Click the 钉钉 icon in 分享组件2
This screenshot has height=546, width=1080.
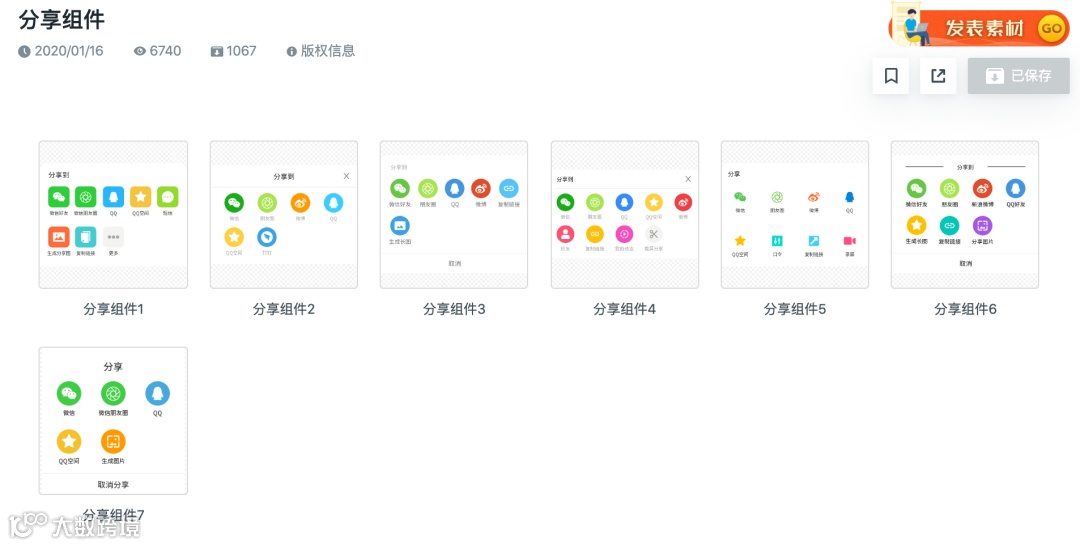267,237
